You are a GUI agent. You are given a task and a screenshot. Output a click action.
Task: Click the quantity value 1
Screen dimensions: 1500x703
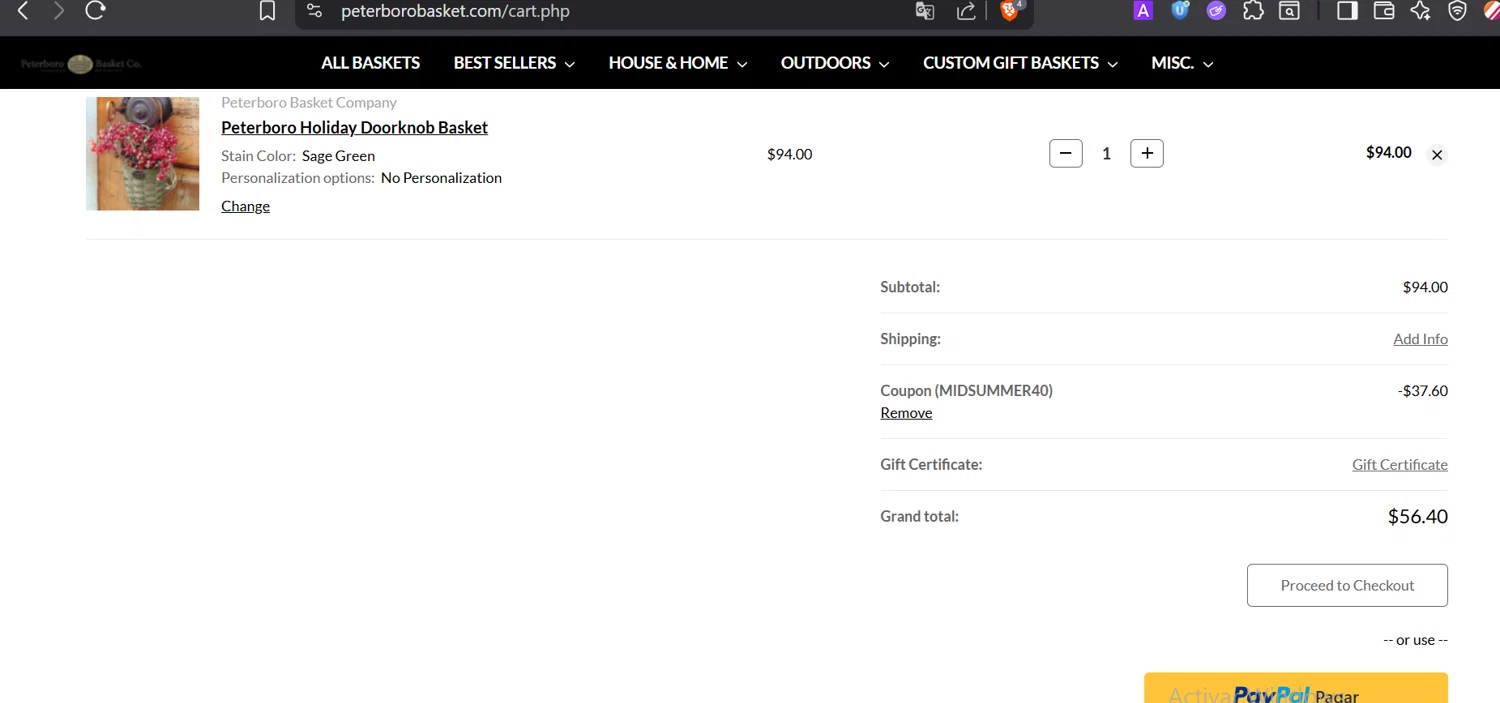coord(1106,154)
